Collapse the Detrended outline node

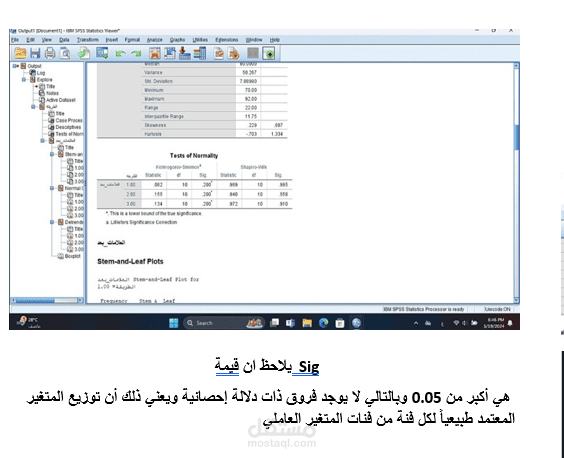52,222
